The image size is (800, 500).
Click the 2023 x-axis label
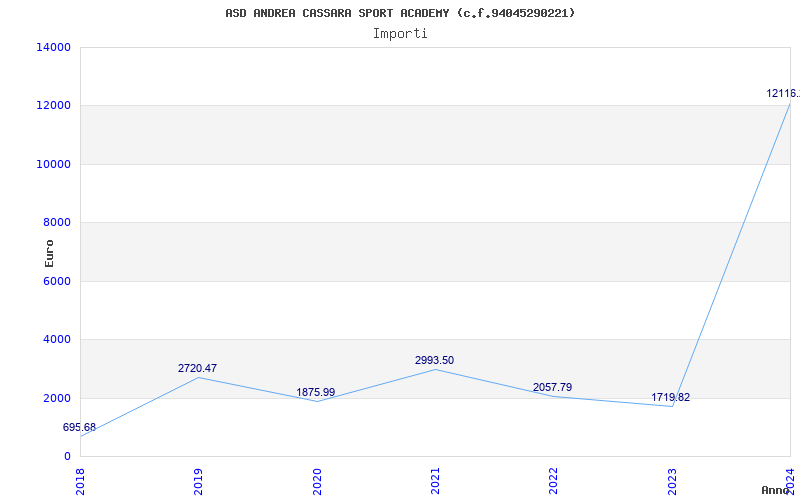point(672,481)
